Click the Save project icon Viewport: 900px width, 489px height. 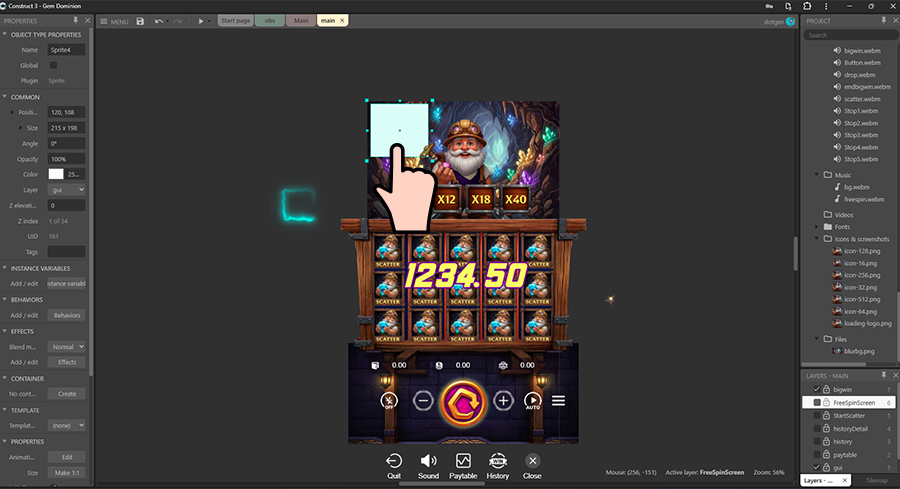[140, 21]
